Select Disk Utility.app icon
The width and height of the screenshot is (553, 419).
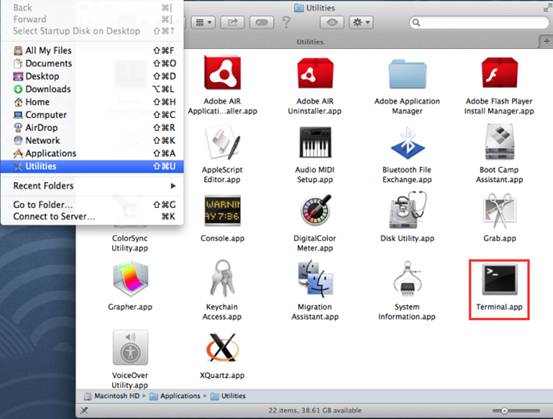pyautogui.click(x=408, y=210)
